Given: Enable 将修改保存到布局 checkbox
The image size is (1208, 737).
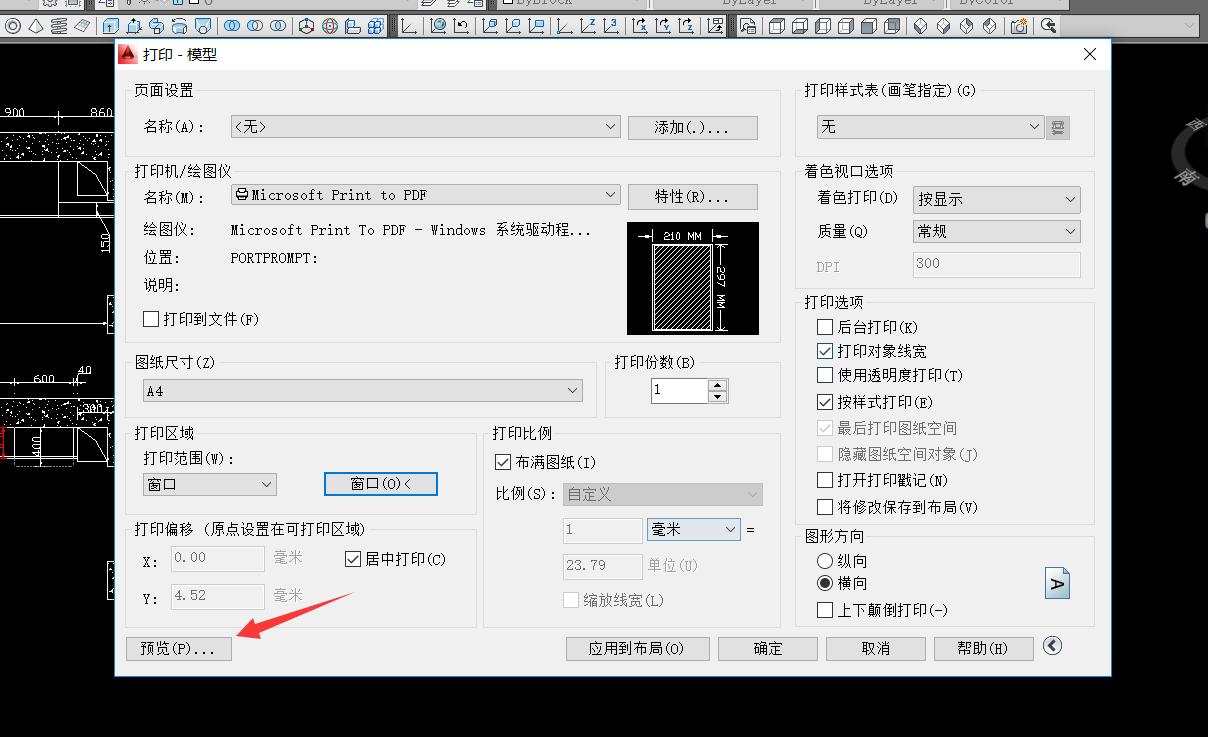Looking at the screenshot, I should point(825,507).
